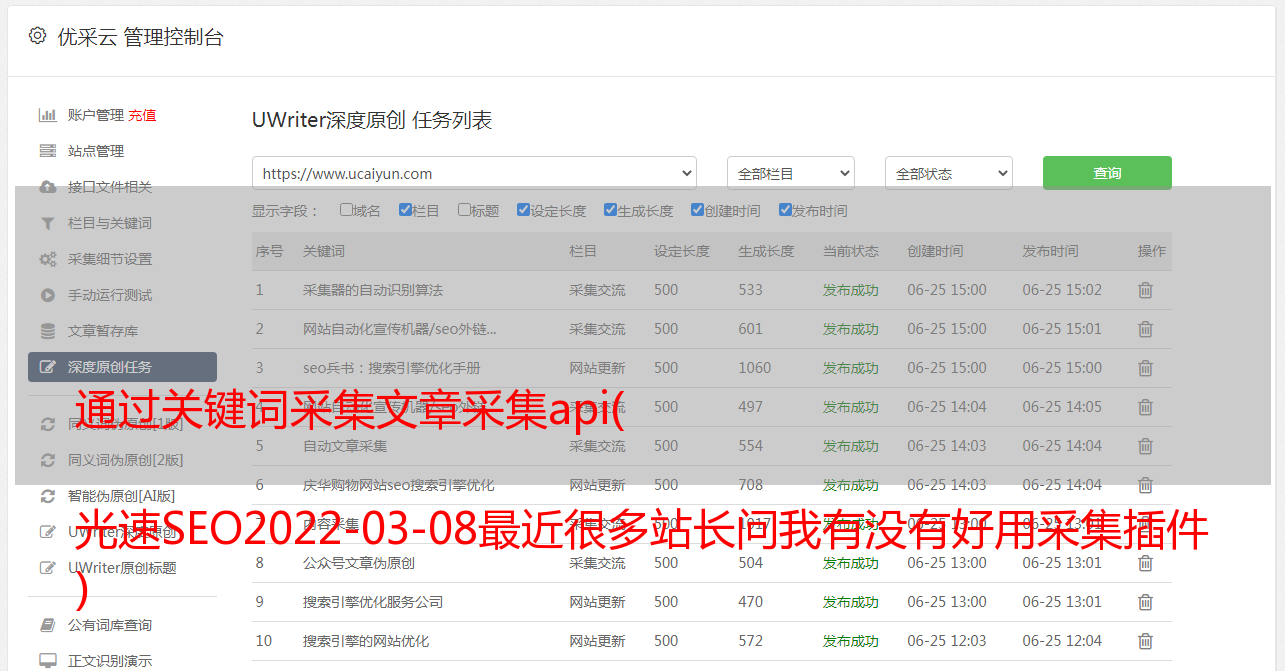Open 手动运行测试 sidebar link
This screenshot has width=1285, height=671.
click(x=110, y=295)
